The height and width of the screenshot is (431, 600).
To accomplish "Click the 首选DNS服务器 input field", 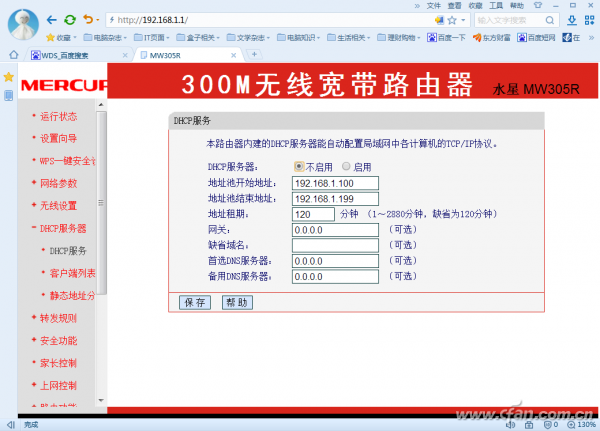I will click(x=335, y=261).
